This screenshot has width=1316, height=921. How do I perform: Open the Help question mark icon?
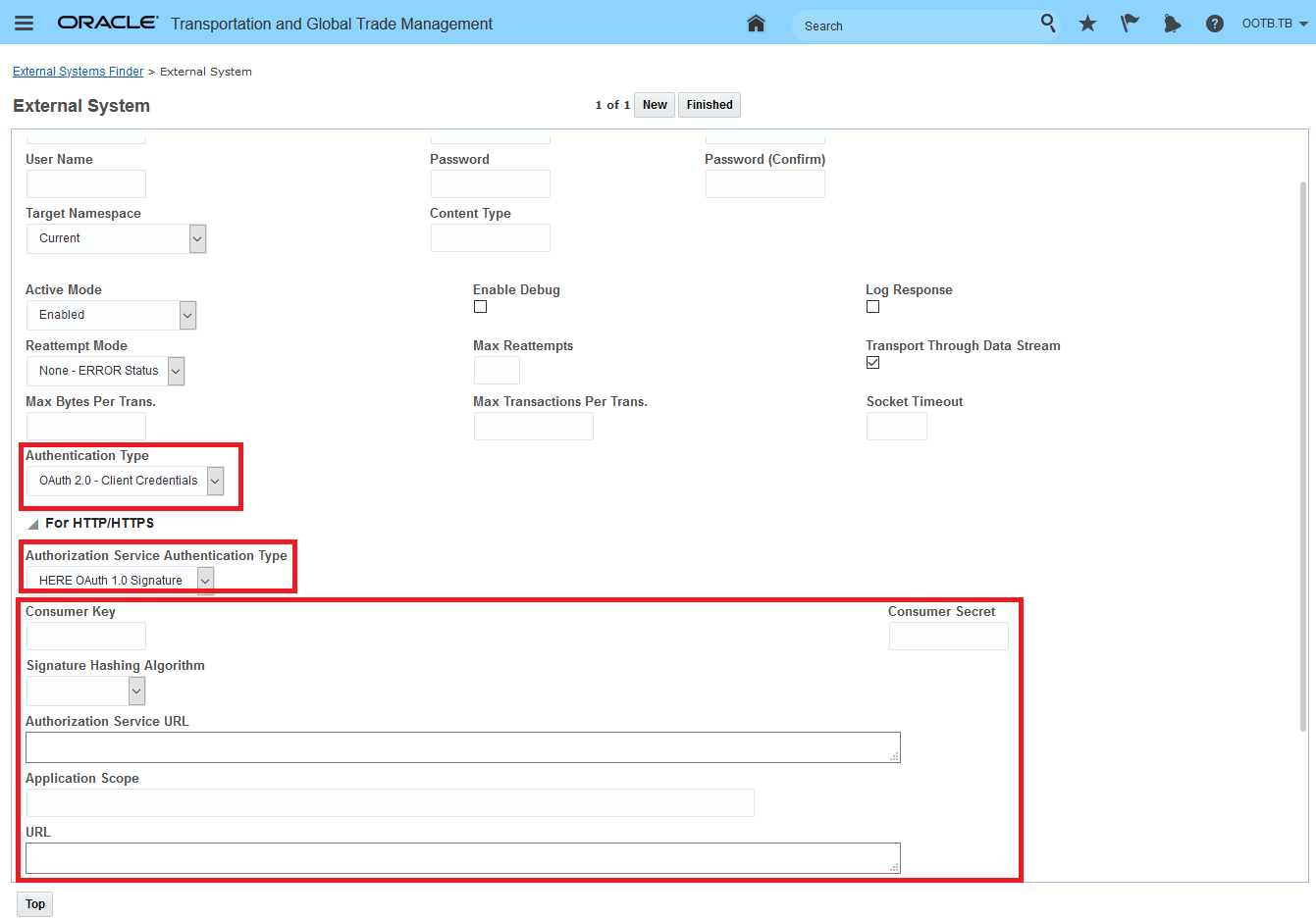(1215, 24)
